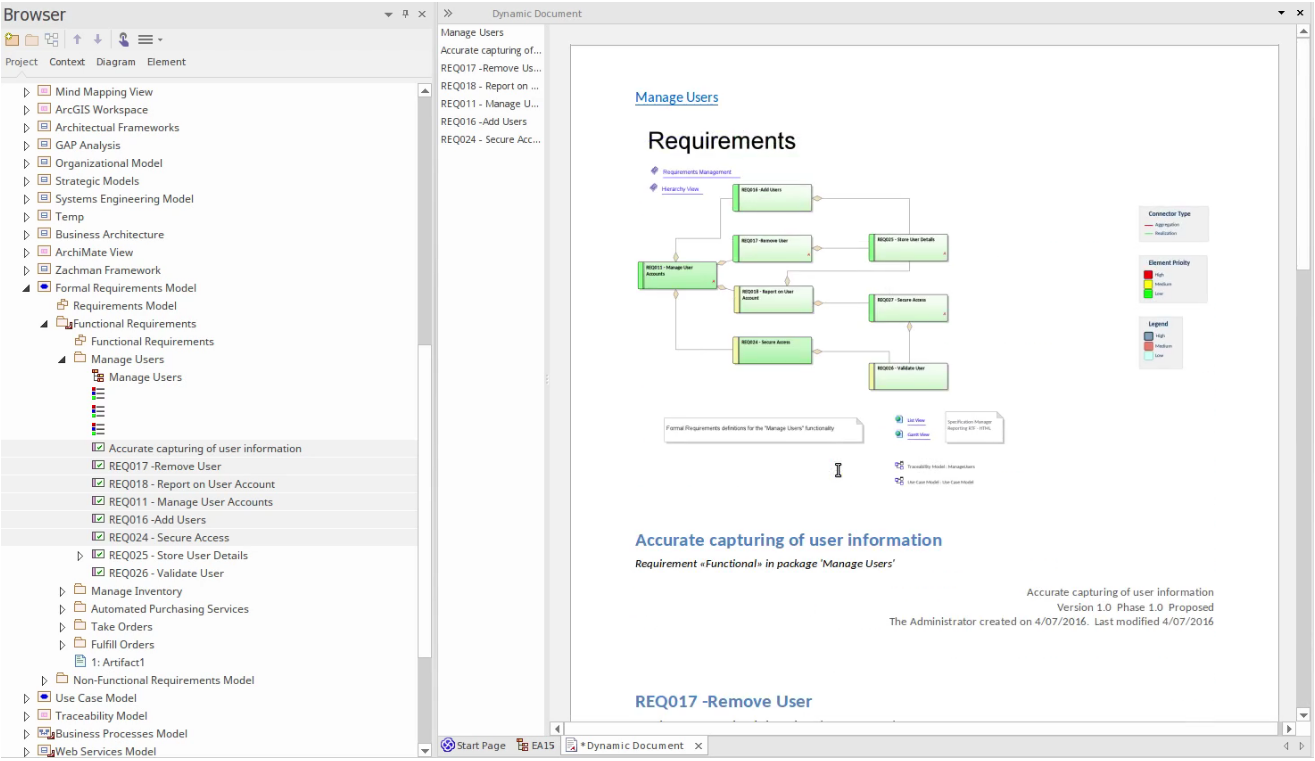1315x761 pixels.
Task: Move selected item up with arrow icon
Action: click(77, 40)
